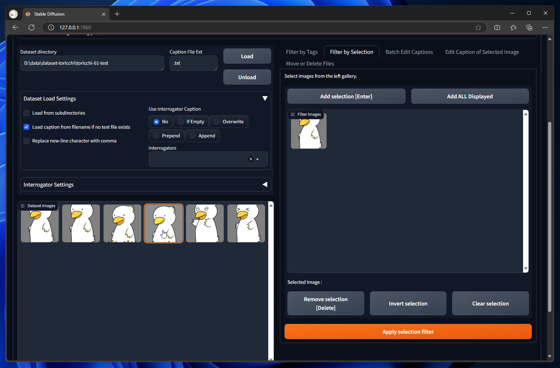Select second dataset image thumbnail
This screenshot has height=368, width=560.
tap(81, 224)
